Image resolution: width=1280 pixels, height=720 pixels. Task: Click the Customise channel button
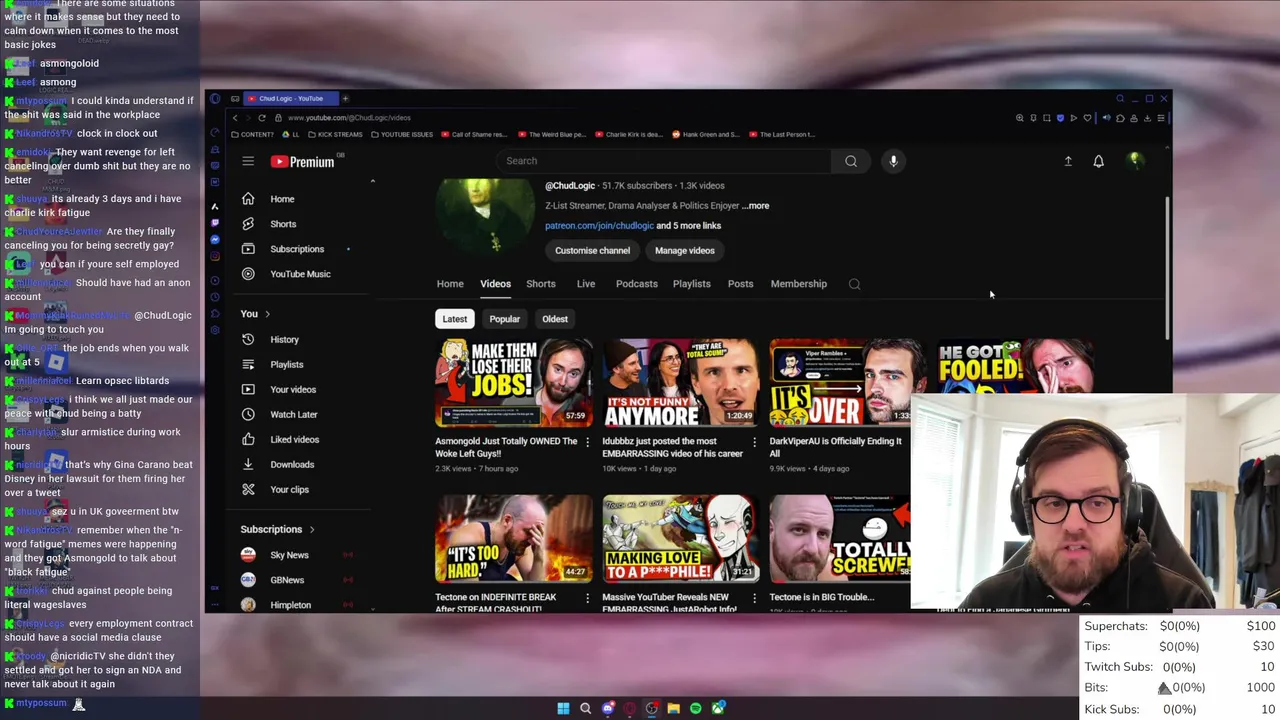593,251
